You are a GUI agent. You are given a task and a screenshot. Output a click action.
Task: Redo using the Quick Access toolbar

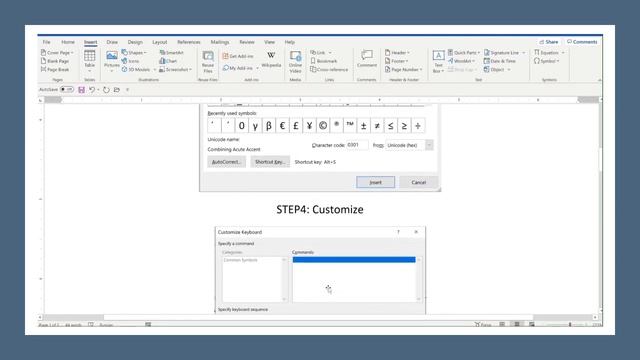click(x=106, y=89)
